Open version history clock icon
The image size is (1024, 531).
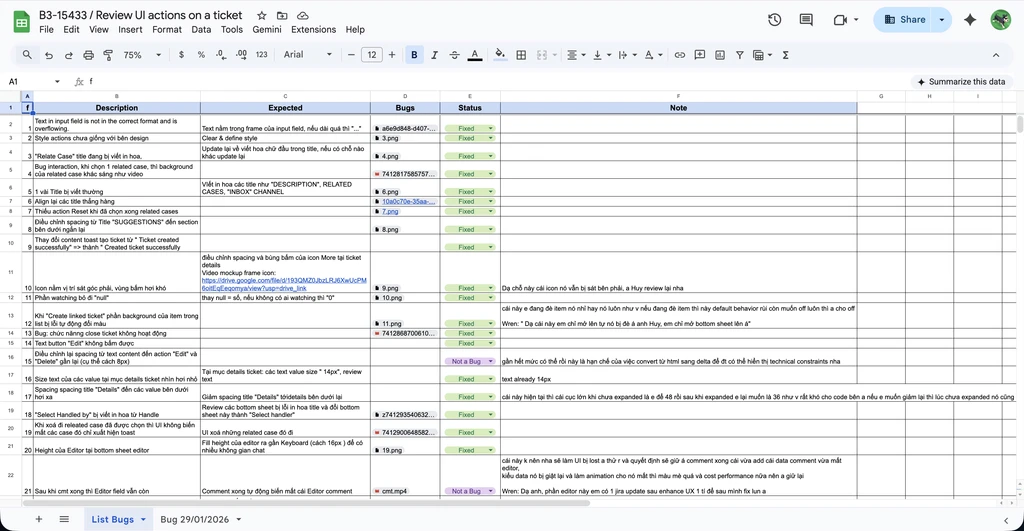775,20
